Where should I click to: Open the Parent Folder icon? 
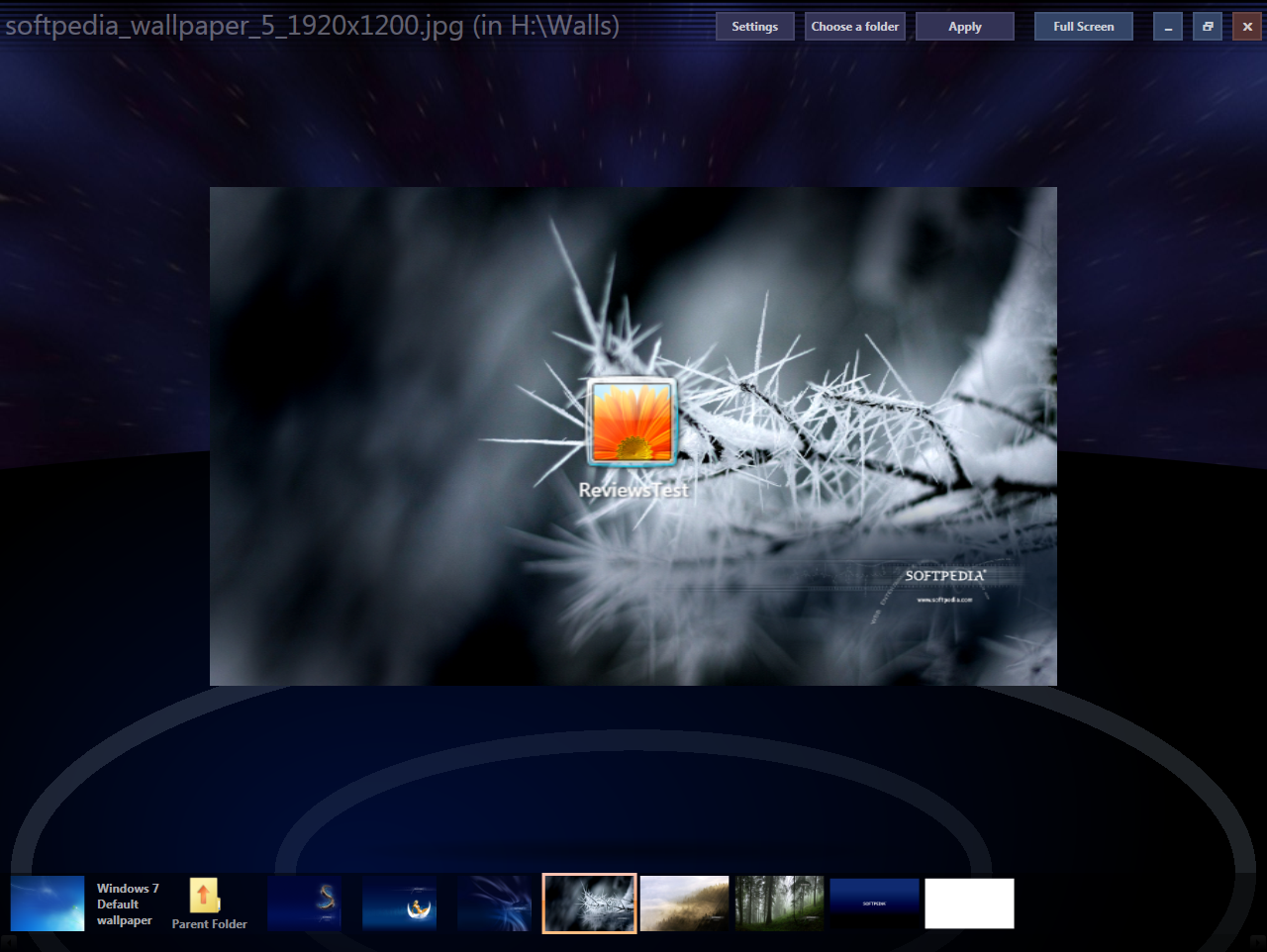tap(204, 896)
